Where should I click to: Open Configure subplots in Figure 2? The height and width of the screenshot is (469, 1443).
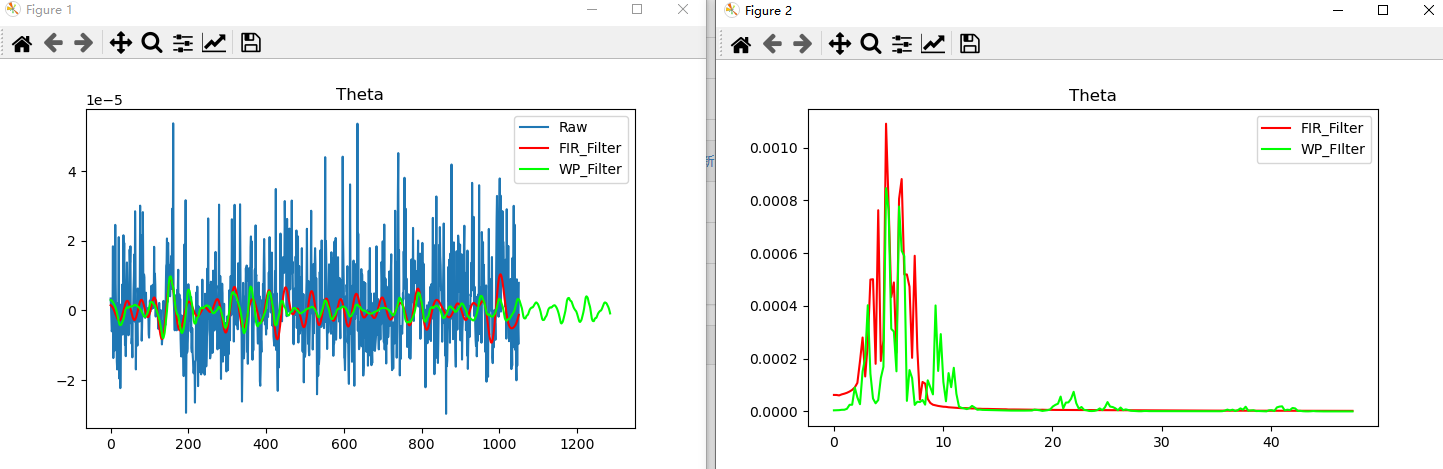pyautogui.click(x=902, y=44)
